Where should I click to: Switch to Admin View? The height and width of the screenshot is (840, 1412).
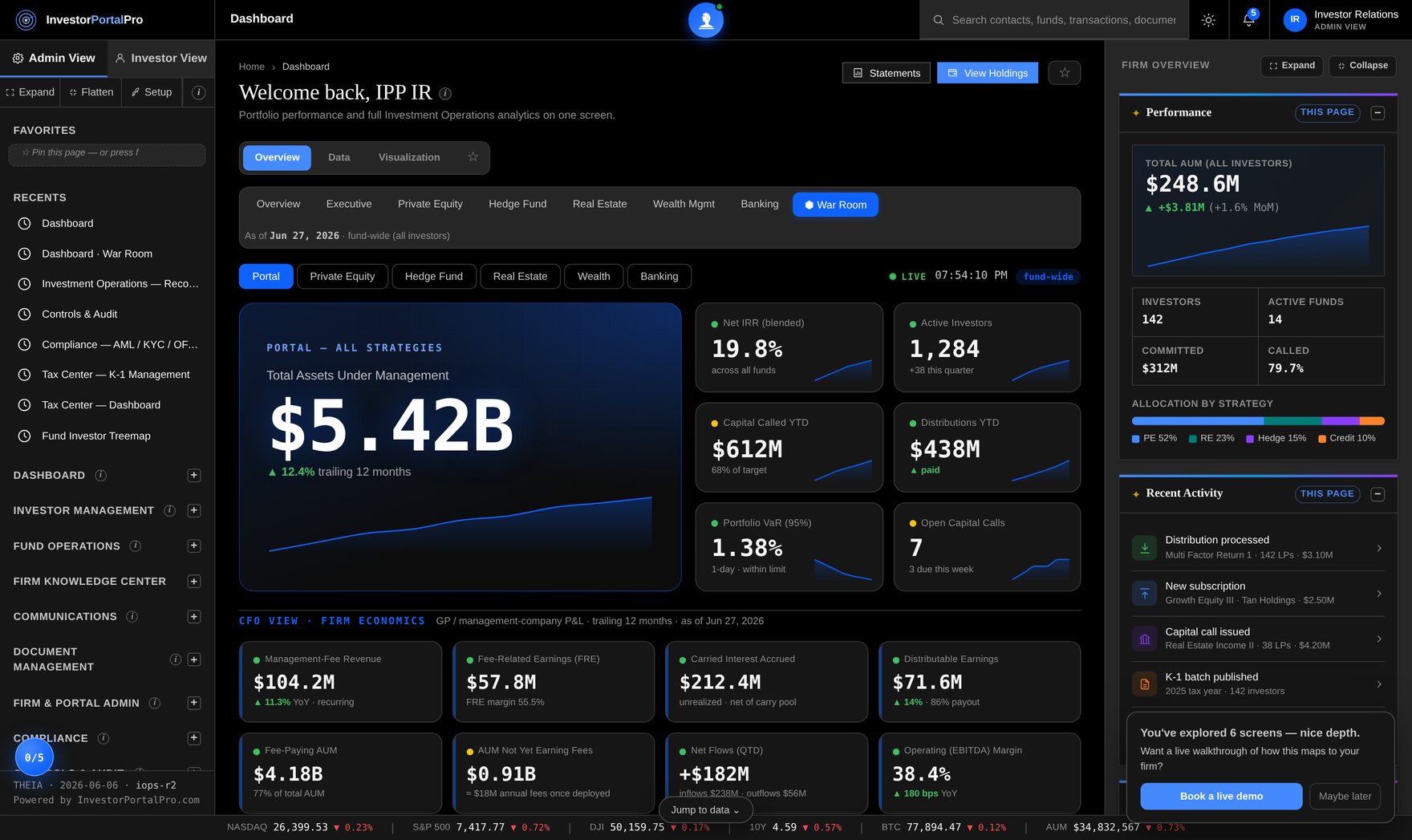(x=54, y=58)
